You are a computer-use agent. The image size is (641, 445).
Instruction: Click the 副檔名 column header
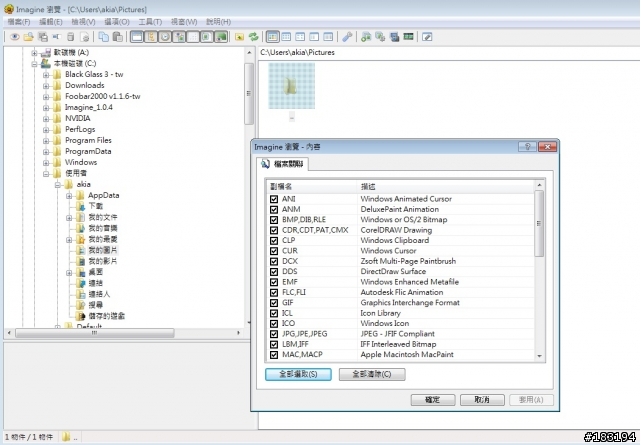(x=312, y=187)
